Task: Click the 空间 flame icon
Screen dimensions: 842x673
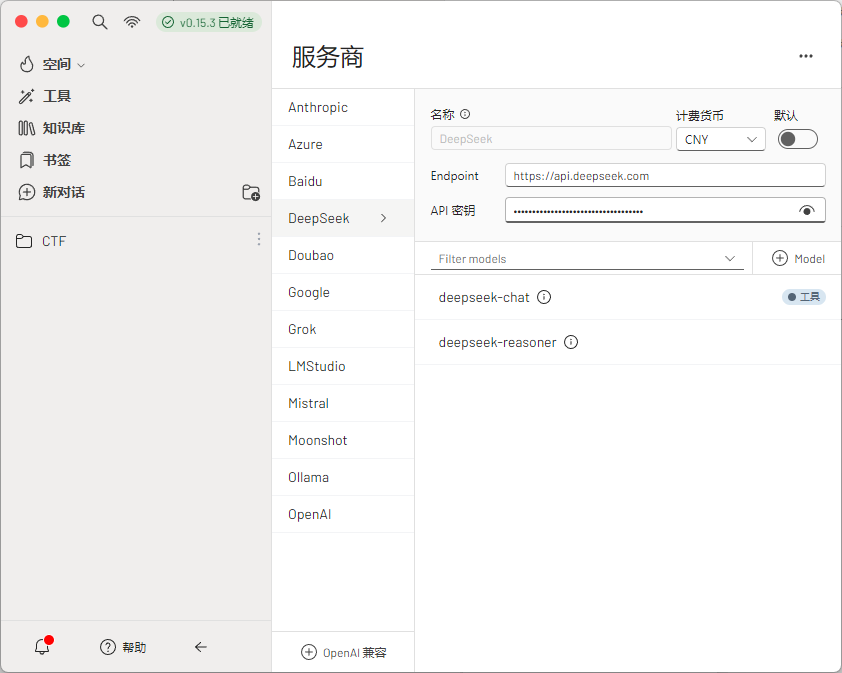Action: (x=27, y=64)
